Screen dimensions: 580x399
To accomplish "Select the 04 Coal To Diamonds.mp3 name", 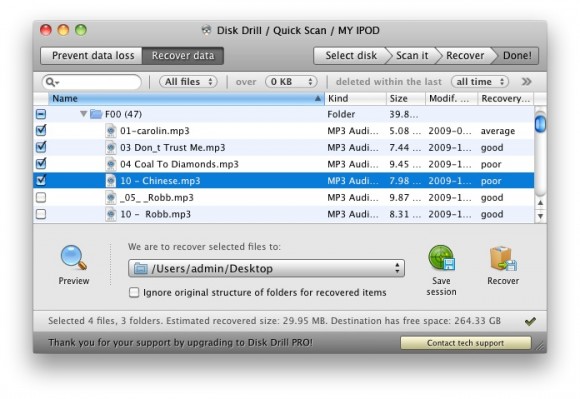I will 179,164.
